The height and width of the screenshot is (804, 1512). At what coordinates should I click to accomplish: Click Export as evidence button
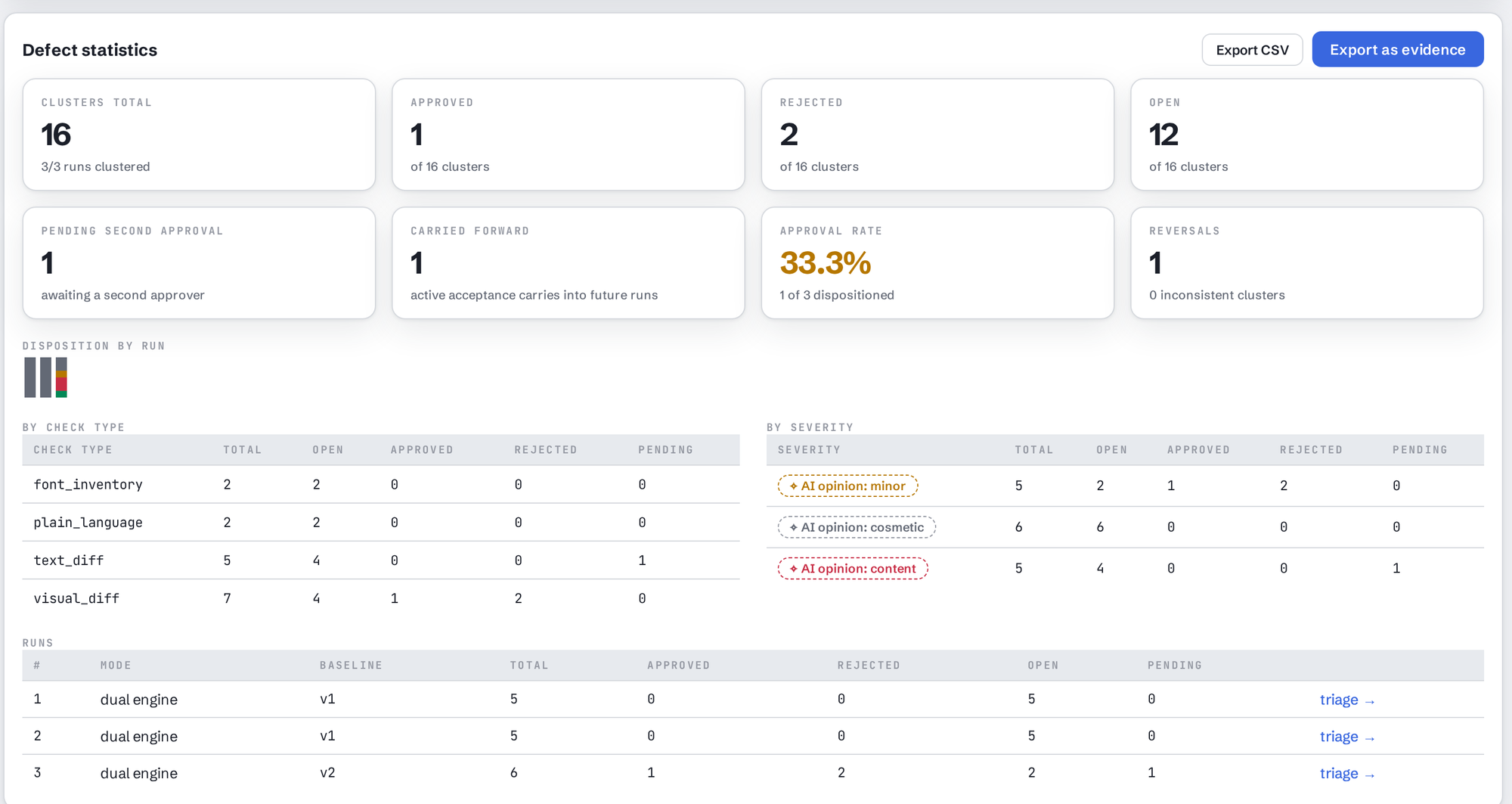(1397, 49)
